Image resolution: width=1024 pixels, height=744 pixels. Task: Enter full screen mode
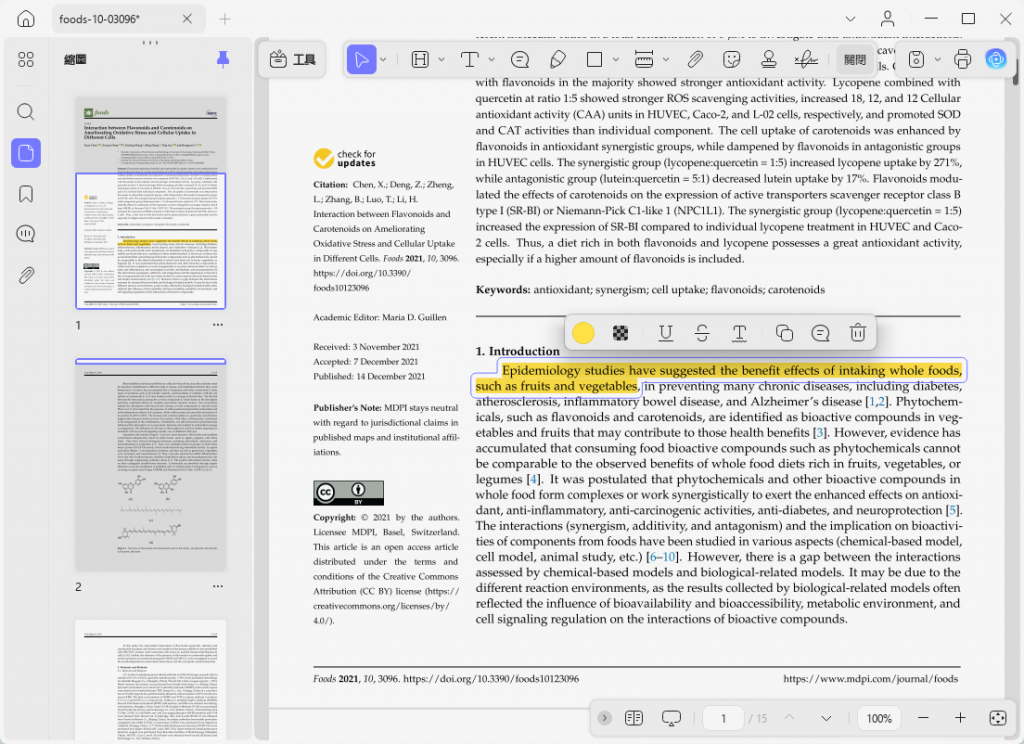[x=997, y=718]
